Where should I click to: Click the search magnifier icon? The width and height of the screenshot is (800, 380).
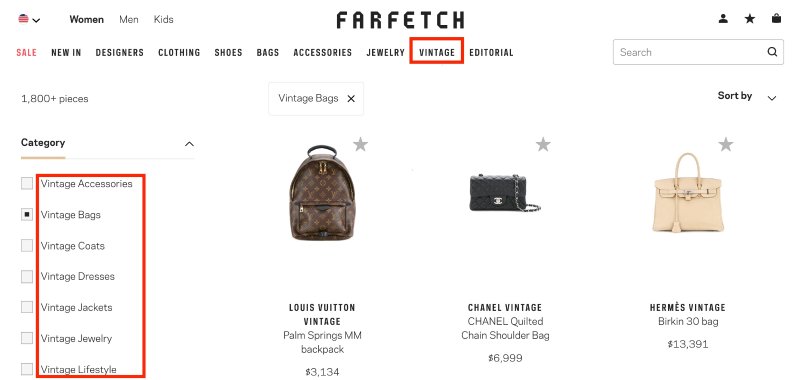point(772,52)
